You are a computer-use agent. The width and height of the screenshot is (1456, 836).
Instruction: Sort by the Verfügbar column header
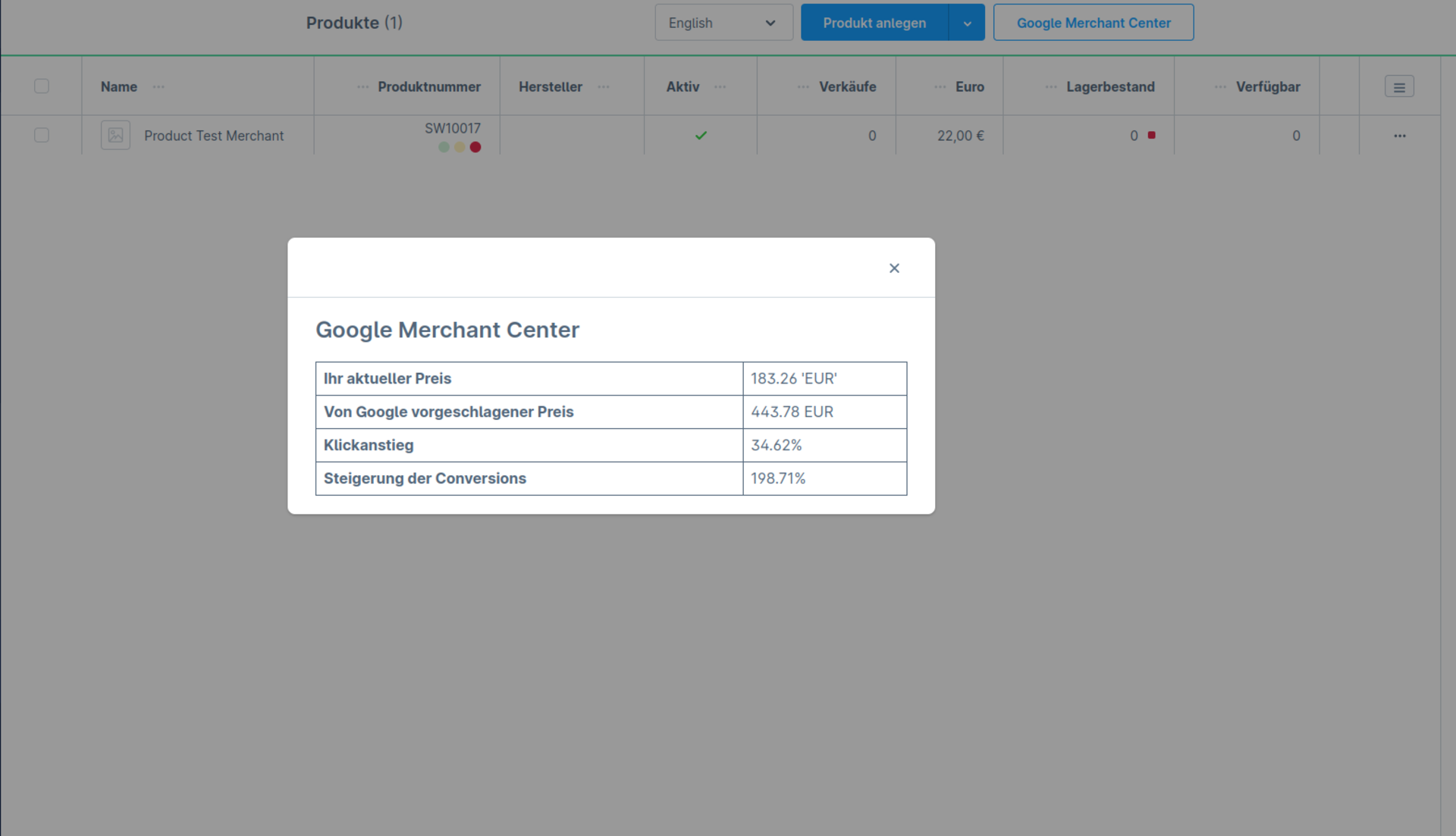pyautogui.click(x=1268, y=87)
